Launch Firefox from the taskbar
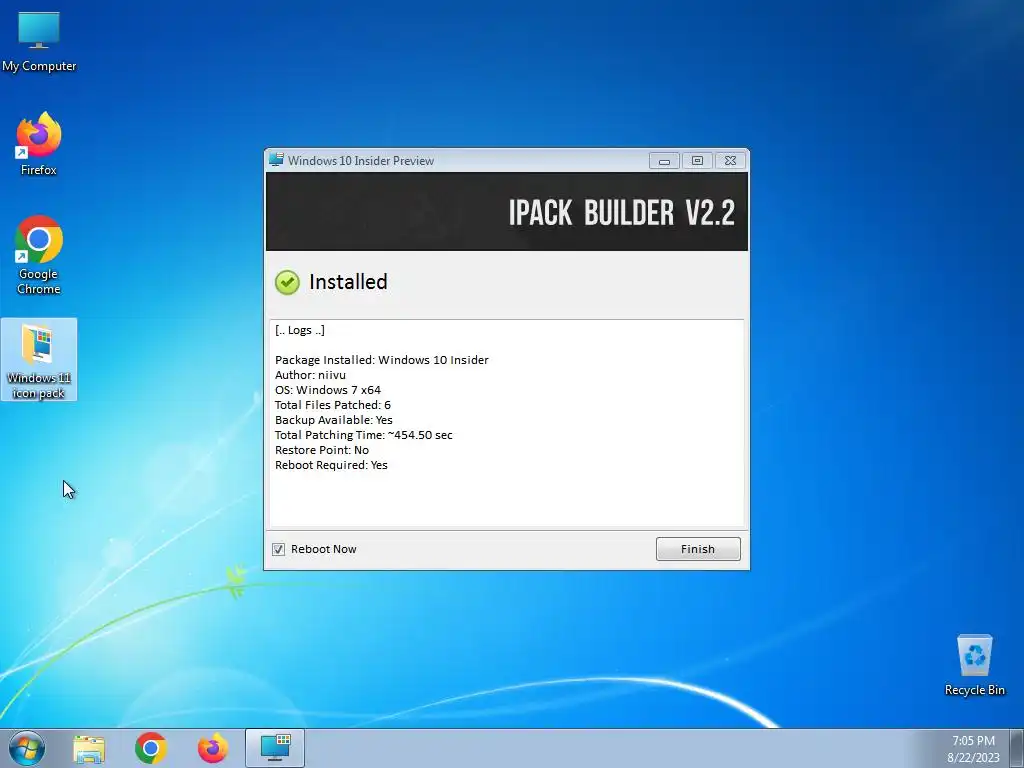1024x768 pixels. click(x=213, y=748)
